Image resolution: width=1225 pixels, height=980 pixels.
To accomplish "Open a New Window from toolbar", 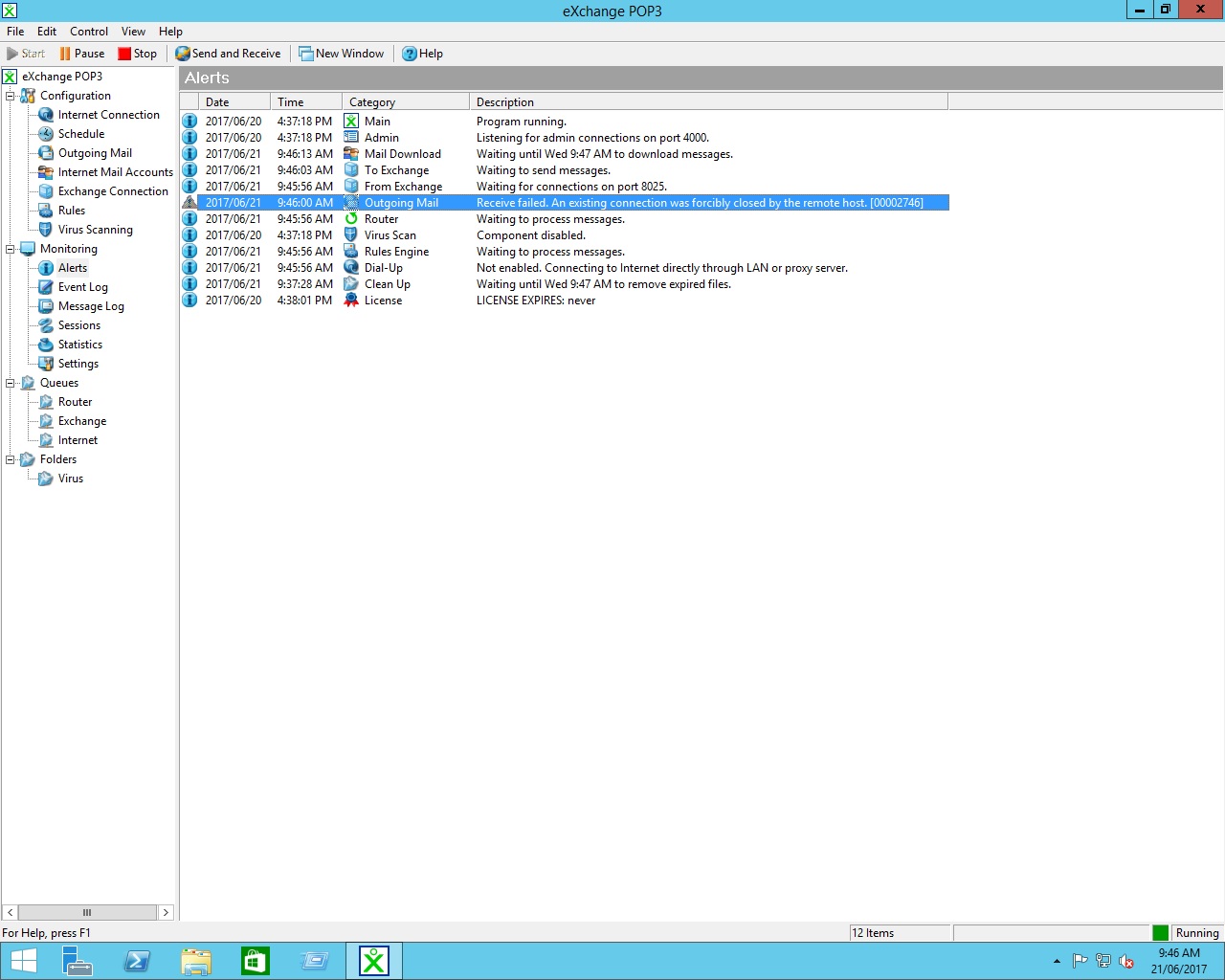I will coord(341,54).
